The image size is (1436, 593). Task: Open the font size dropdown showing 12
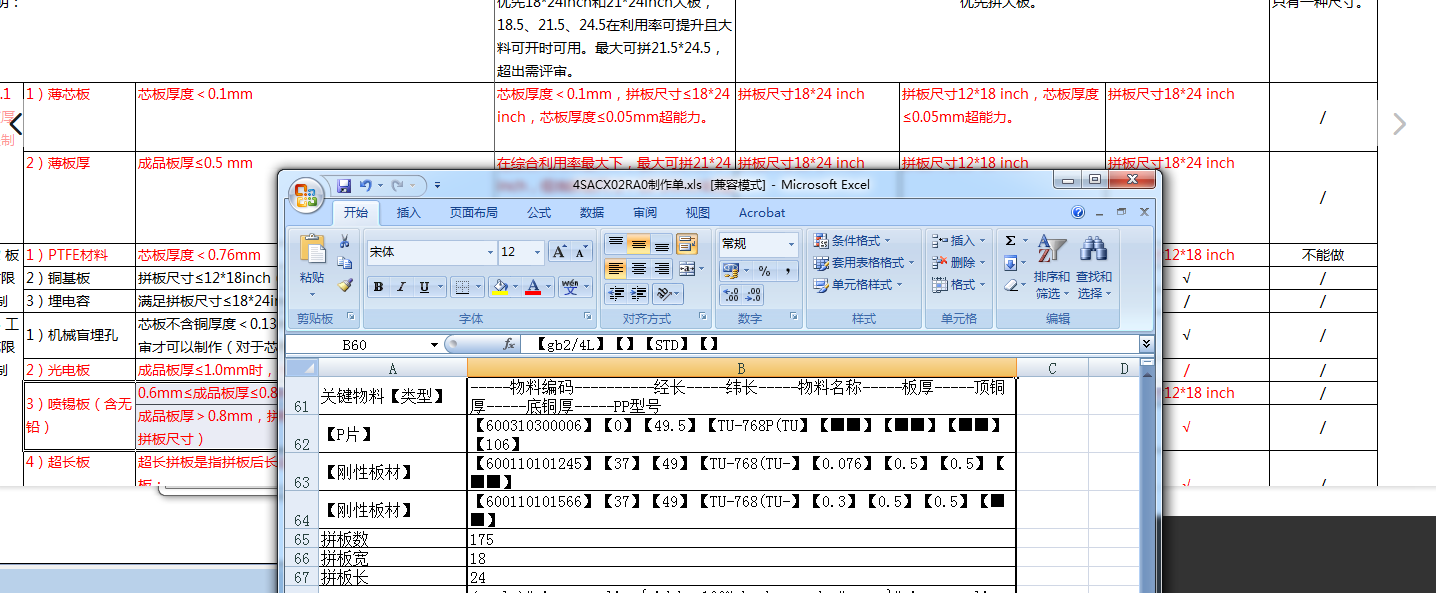pyautogui.click(x=538, y=252)
